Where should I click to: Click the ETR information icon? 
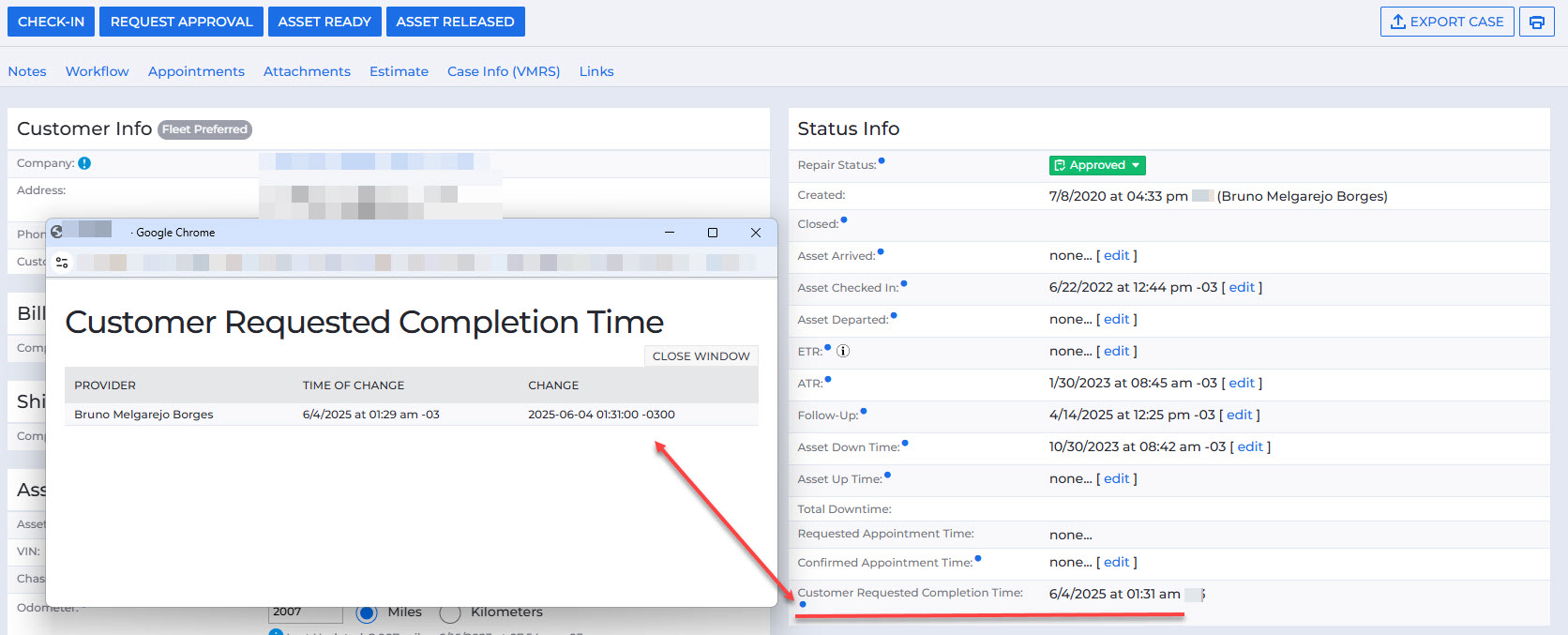tap(843, 351)
